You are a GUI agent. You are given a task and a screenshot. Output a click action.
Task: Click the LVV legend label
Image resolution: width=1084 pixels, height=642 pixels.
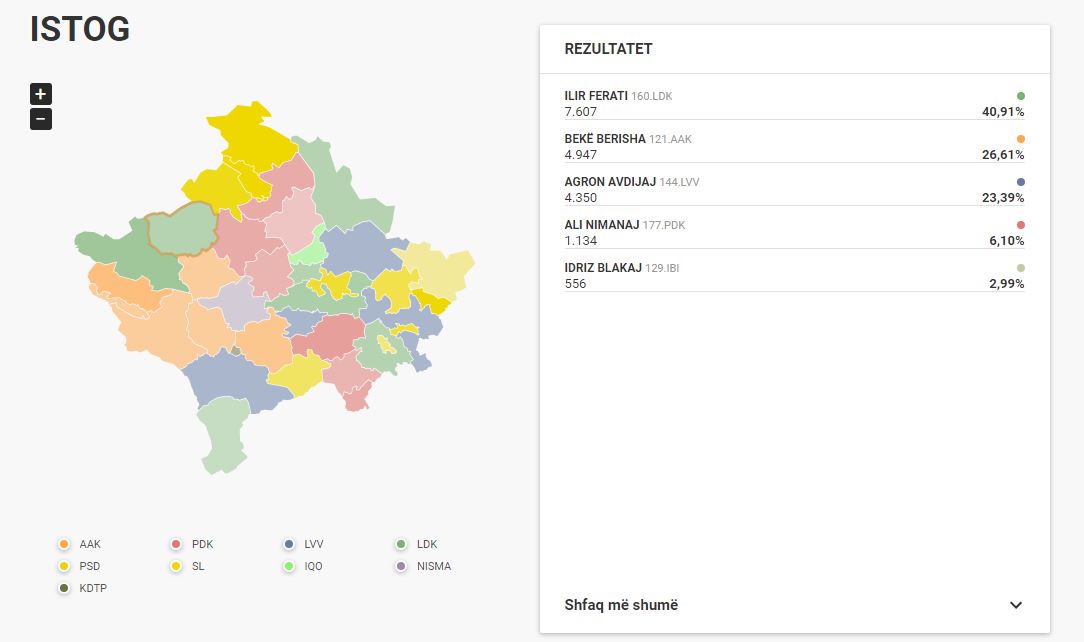[314, 545]
